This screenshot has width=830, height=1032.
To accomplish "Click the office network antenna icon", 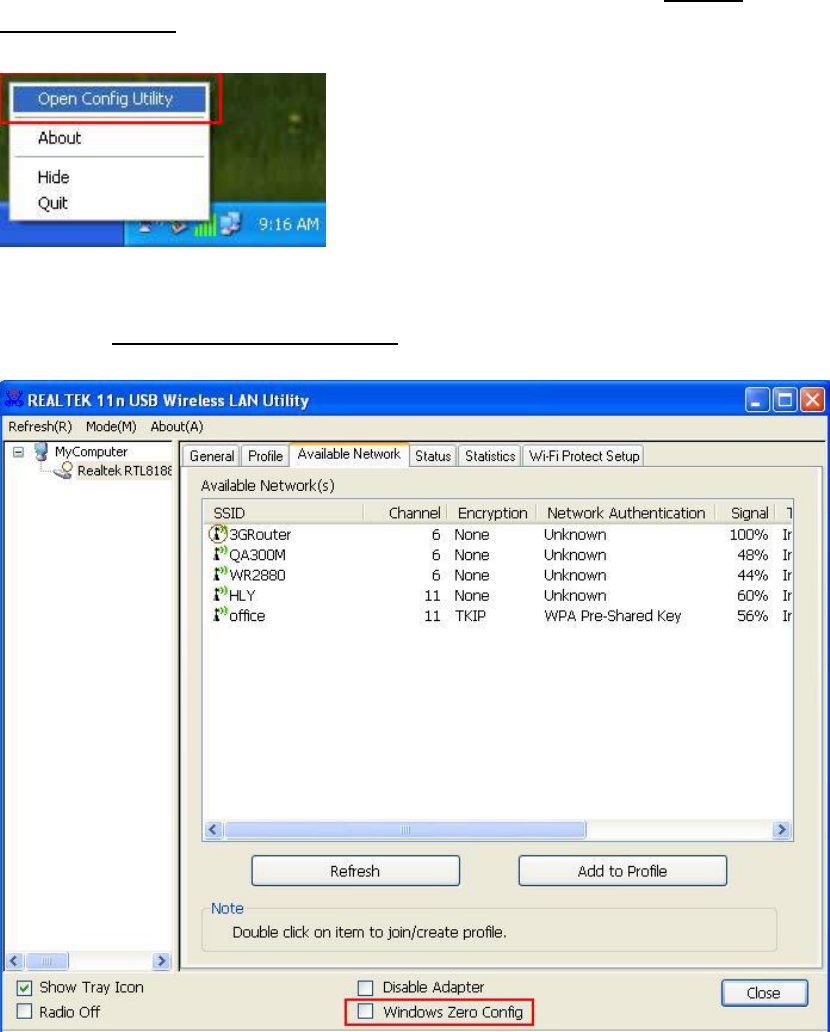I will [220, 615].
